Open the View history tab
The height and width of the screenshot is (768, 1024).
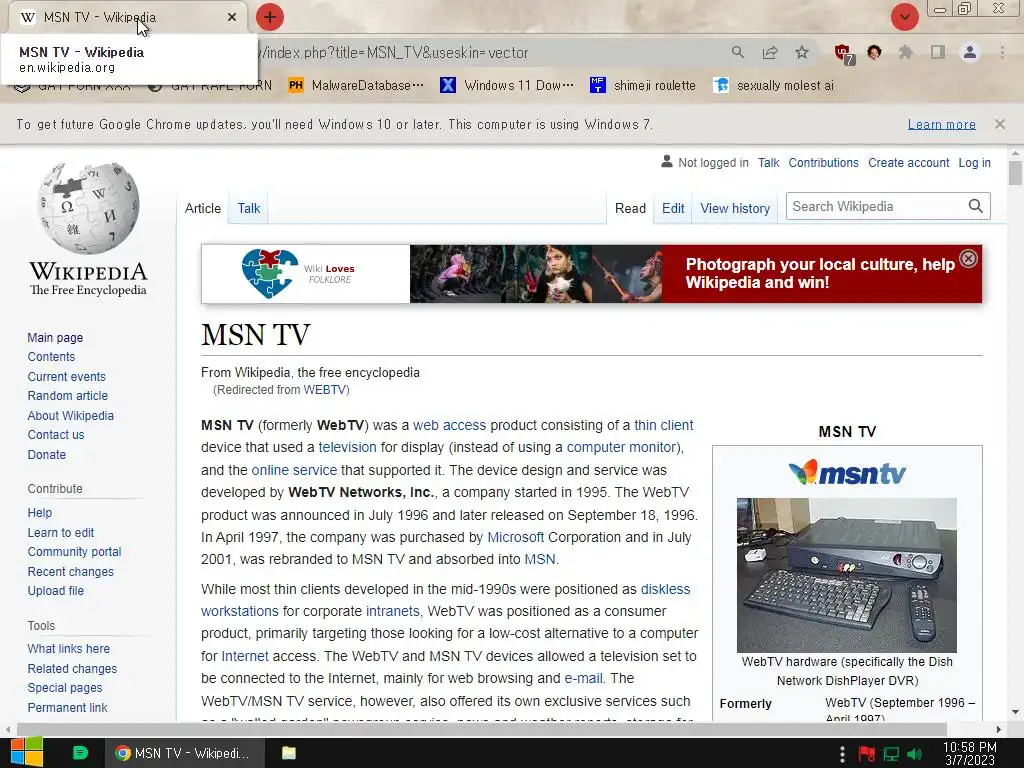pyautogui.click(x=735, y=208)
